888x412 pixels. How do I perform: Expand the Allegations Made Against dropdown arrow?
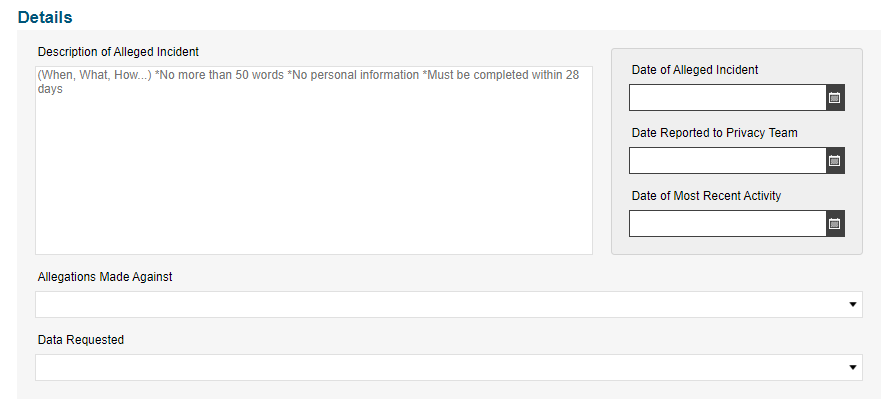coord(853,305)
